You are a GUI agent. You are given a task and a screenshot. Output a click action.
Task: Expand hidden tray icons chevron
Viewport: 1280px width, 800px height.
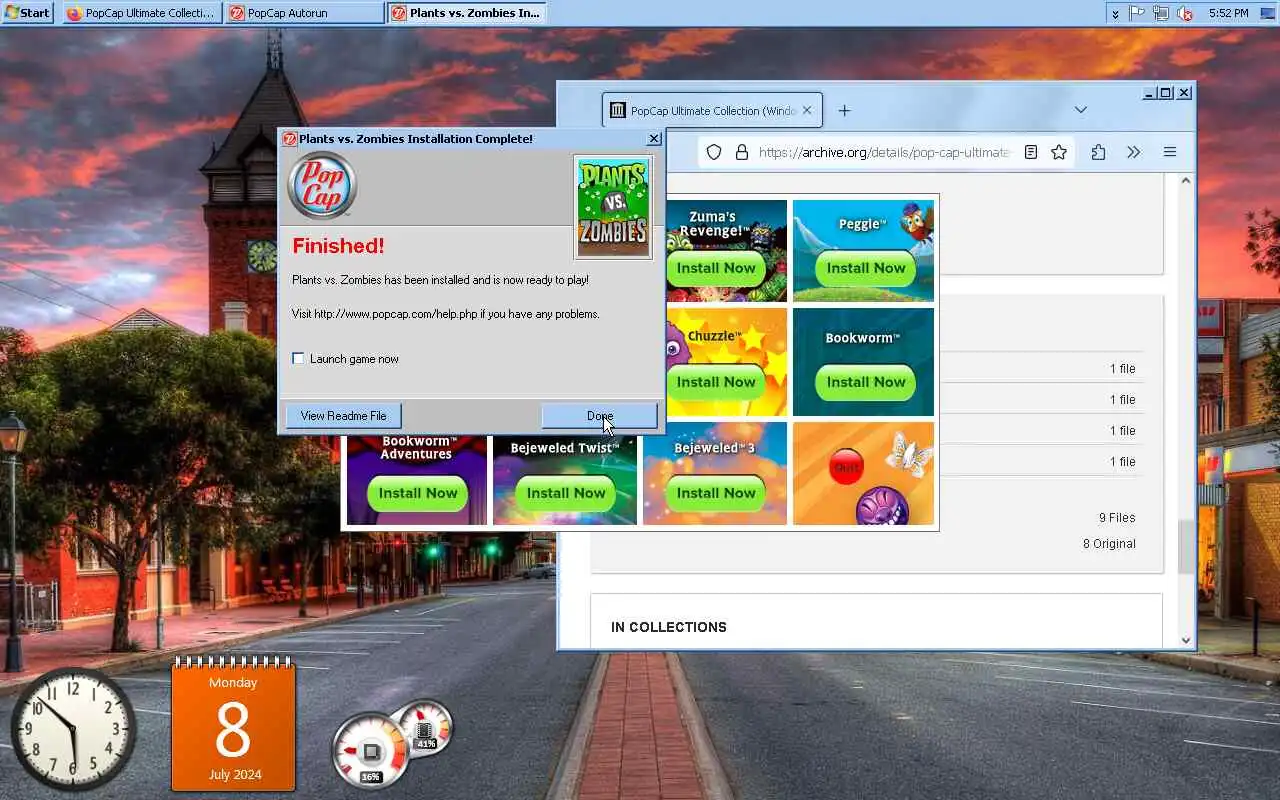1115,14
